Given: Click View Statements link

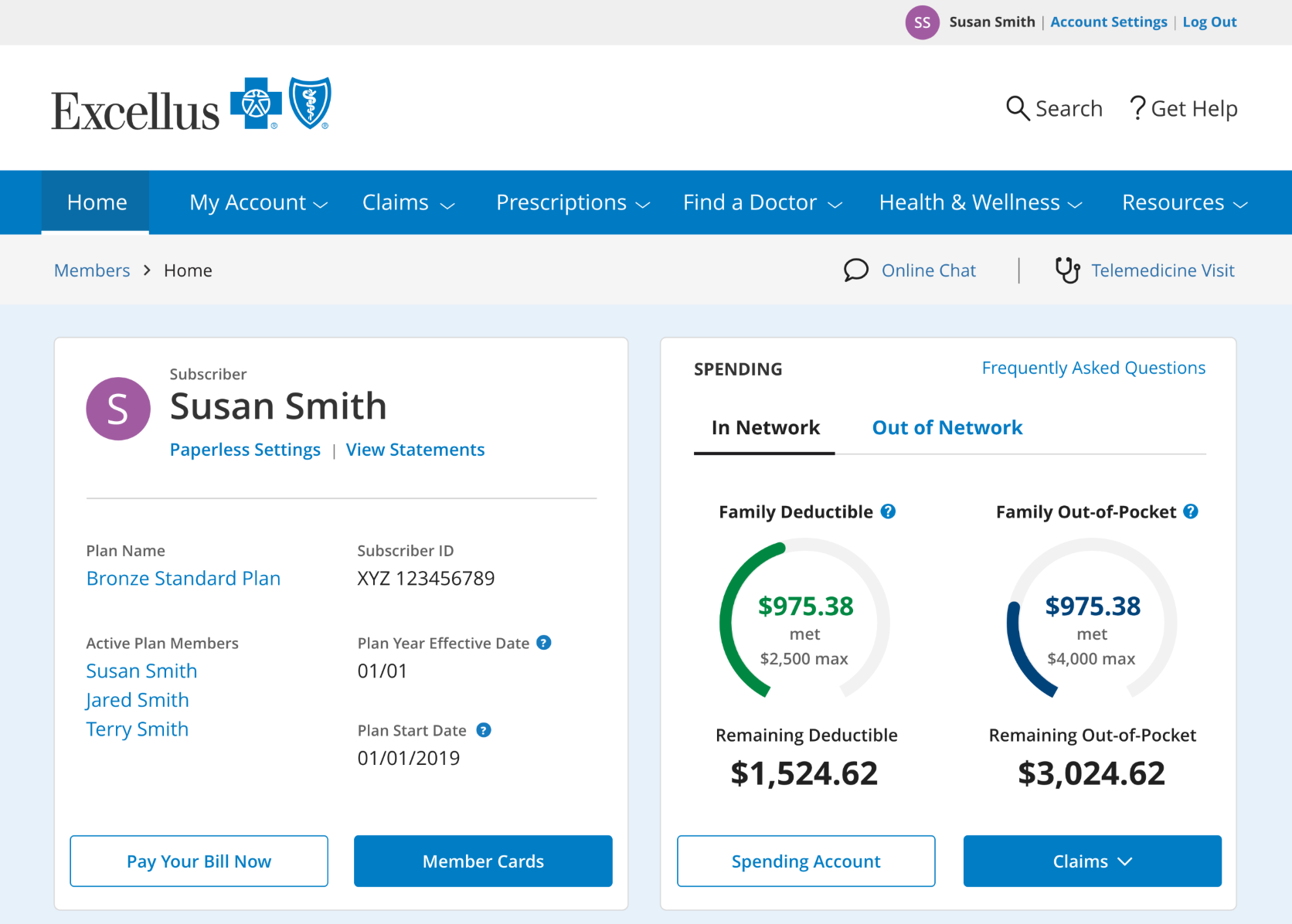Looking at the screenshot, I should coord(415,450).
